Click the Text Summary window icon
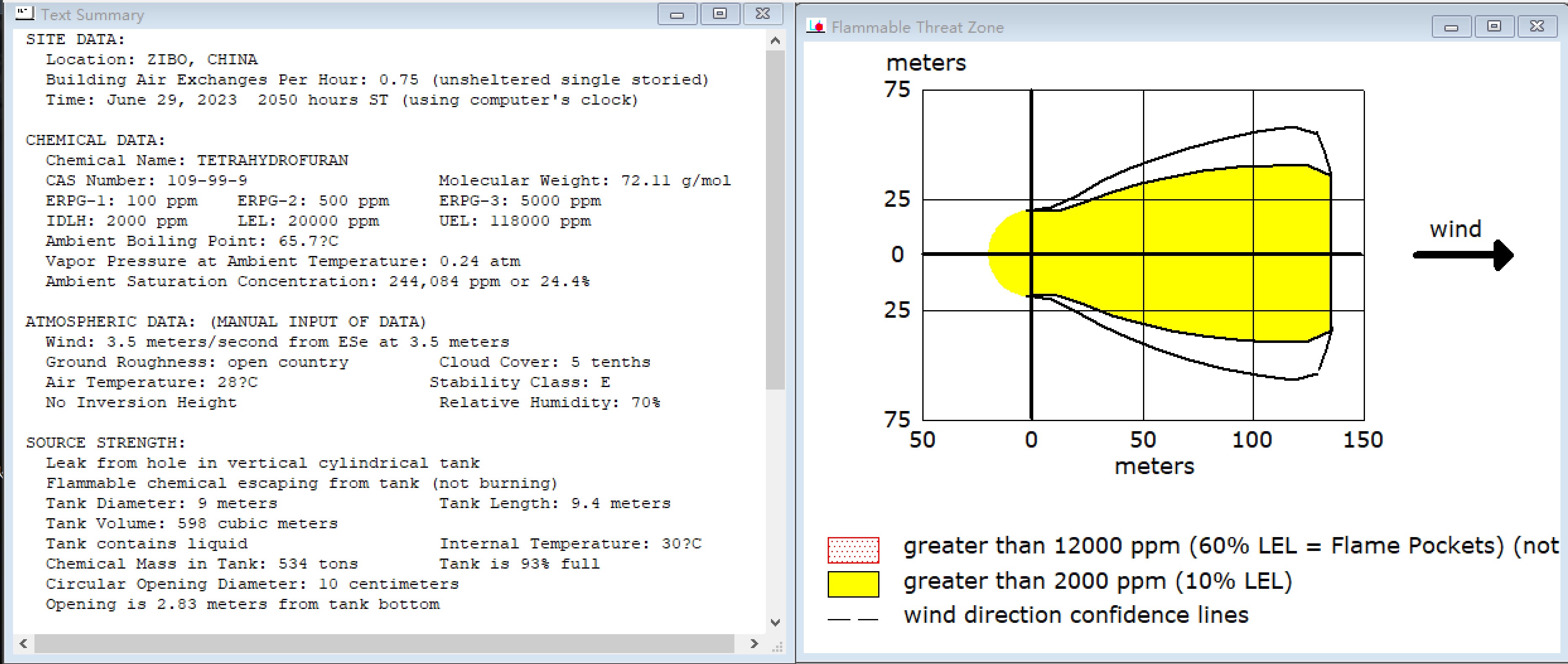 click(25, 13)
